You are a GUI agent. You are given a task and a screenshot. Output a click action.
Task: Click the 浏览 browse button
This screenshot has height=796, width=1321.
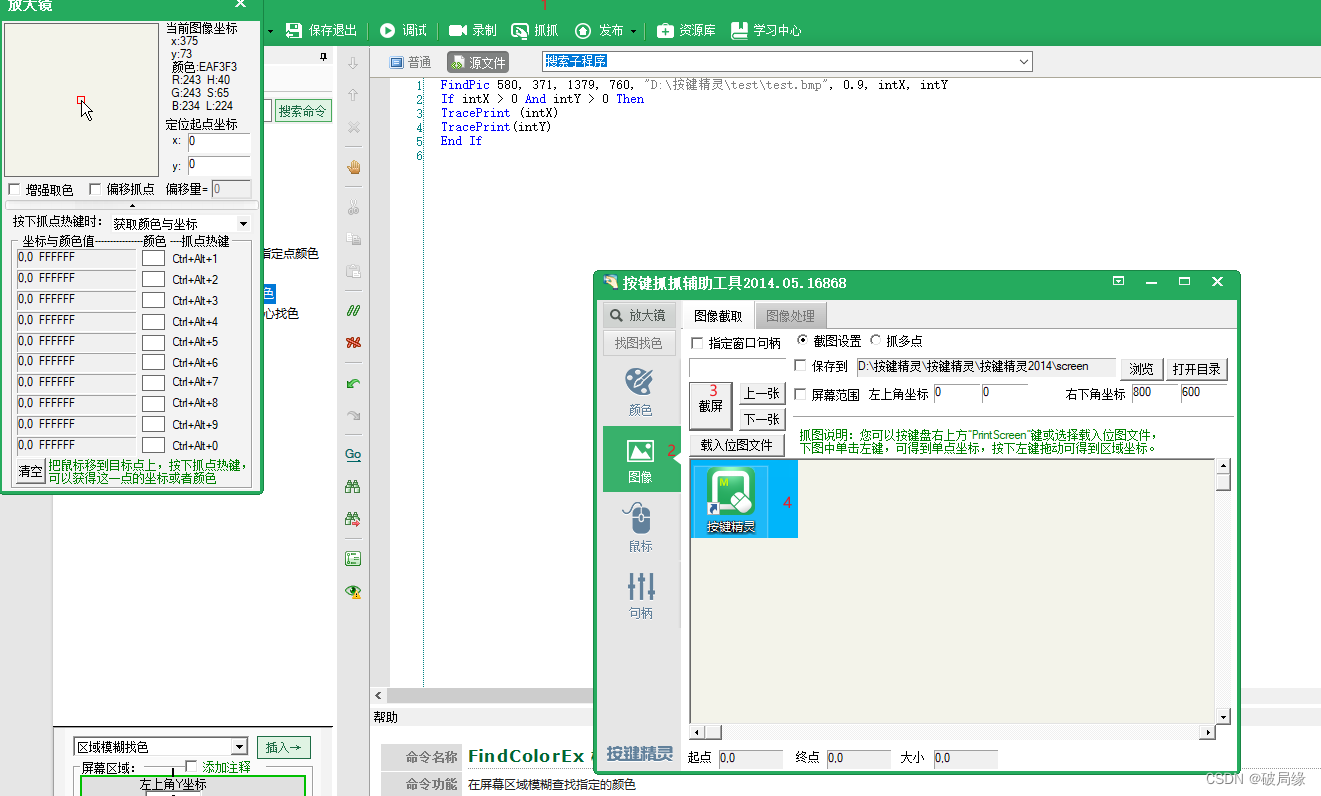pyautogui.click(x=1141, y=369)
